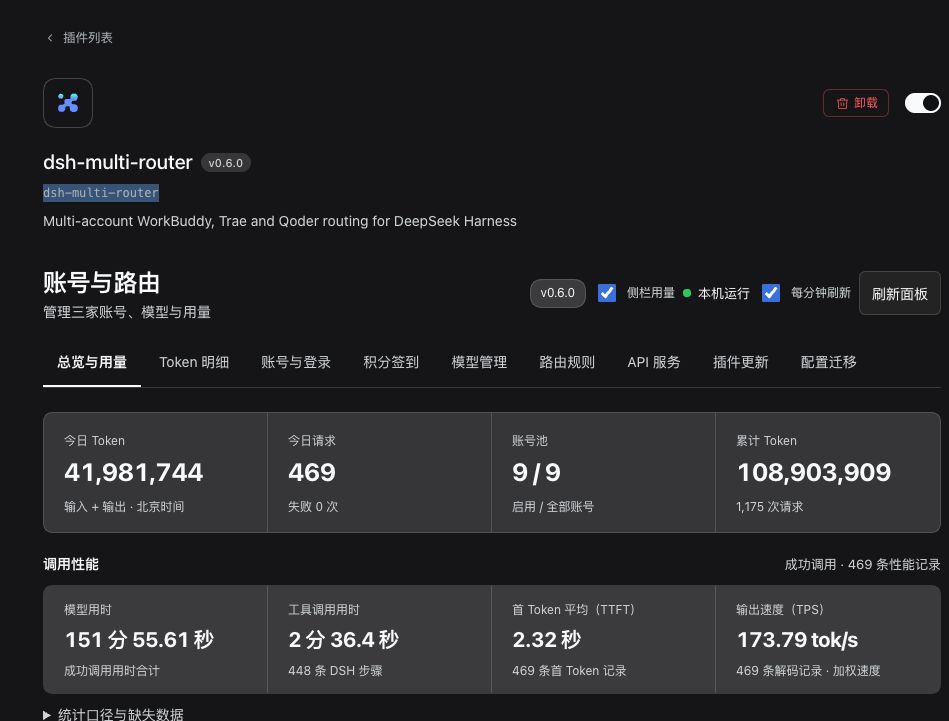Switch to the 配置迁移 tab
The width and height of the screenshot is (949, 721).
[829, 362]
